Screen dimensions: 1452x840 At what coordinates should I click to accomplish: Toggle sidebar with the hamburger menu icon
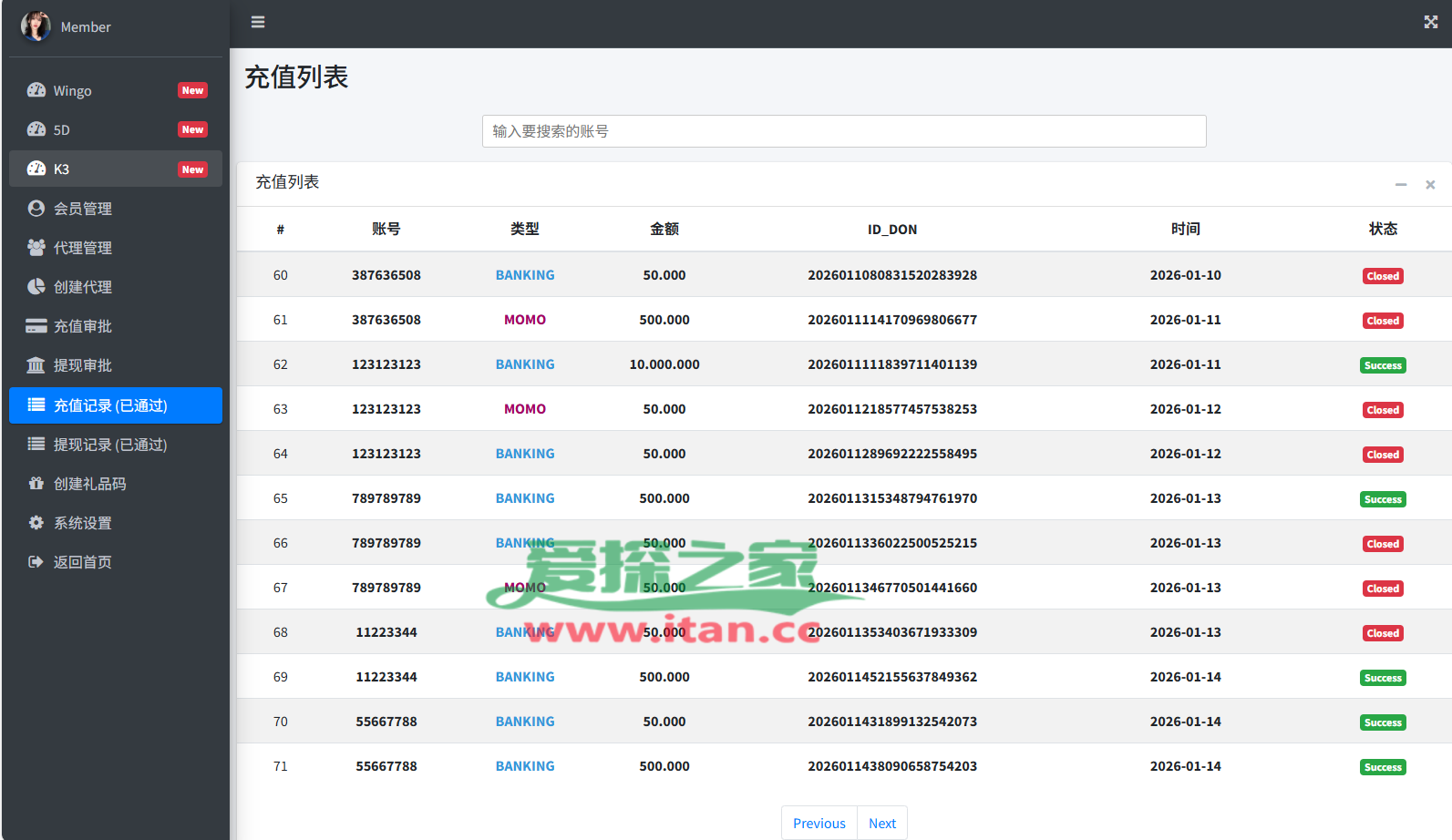click(x=258, y=22)
